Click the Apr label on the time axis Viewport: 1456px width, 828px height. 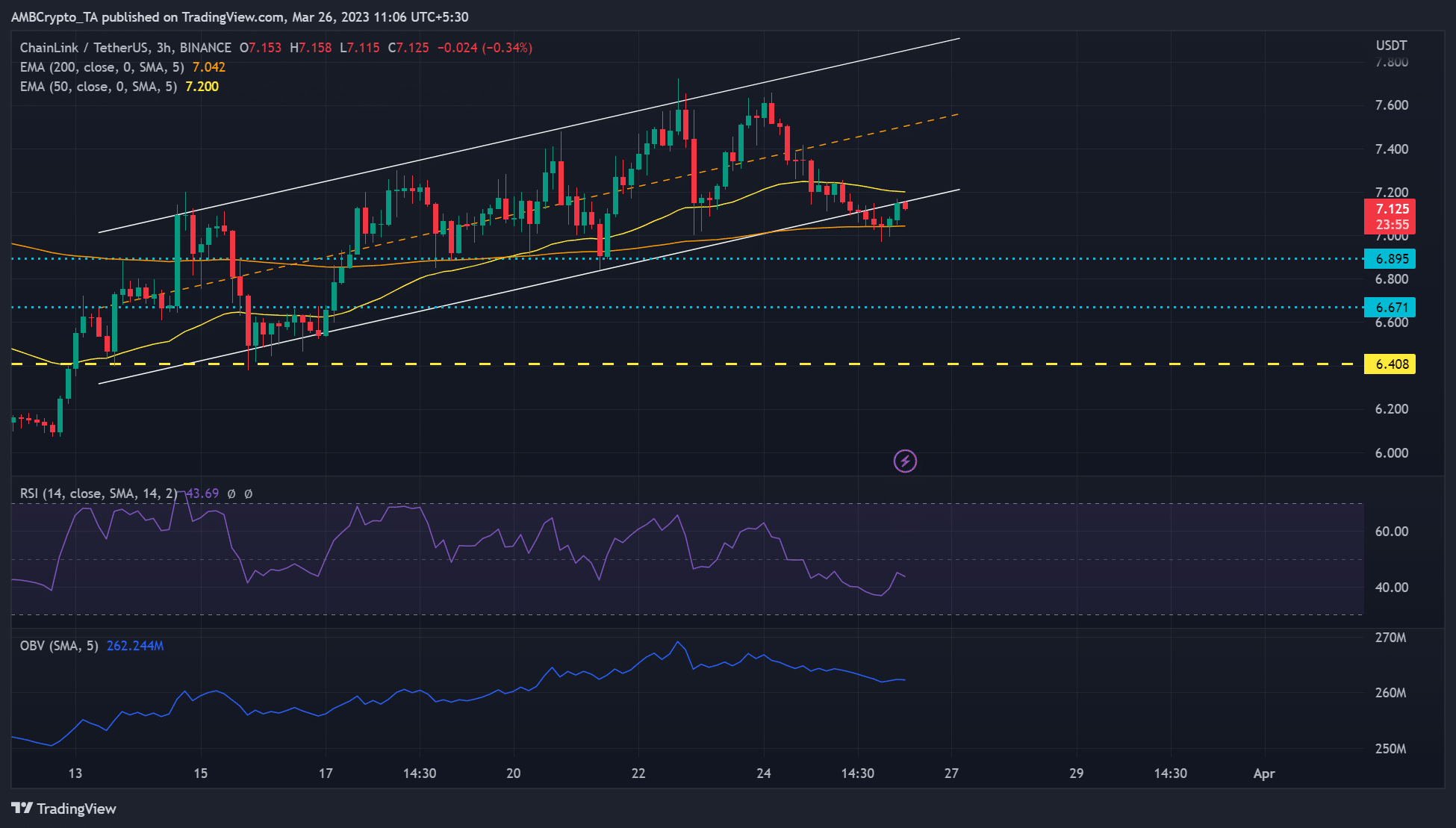(1264, 773)
